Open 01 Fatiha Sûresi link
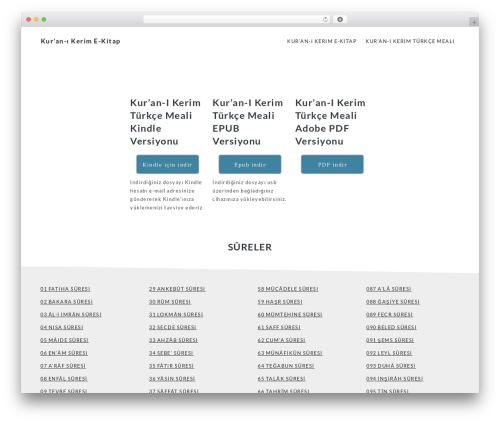The image size is (500, 423). [x=65, y=289]
